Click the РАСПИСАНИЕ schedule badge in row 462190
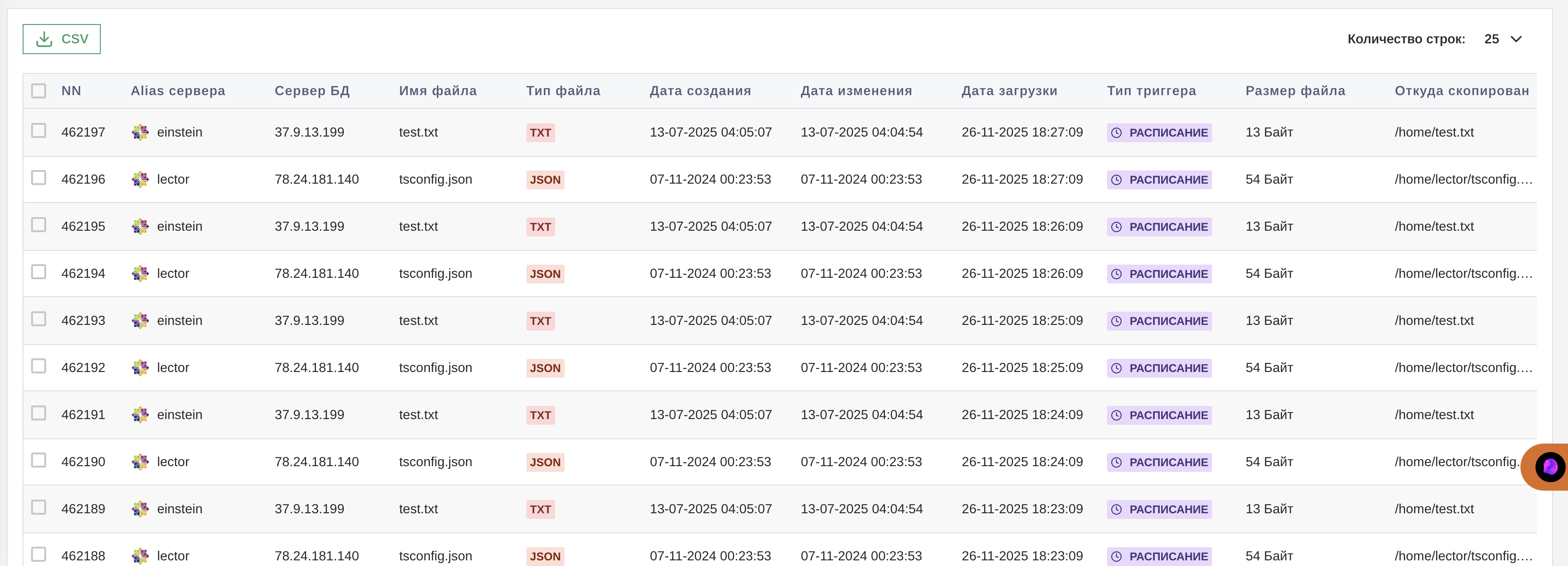 coord(1159,462)
